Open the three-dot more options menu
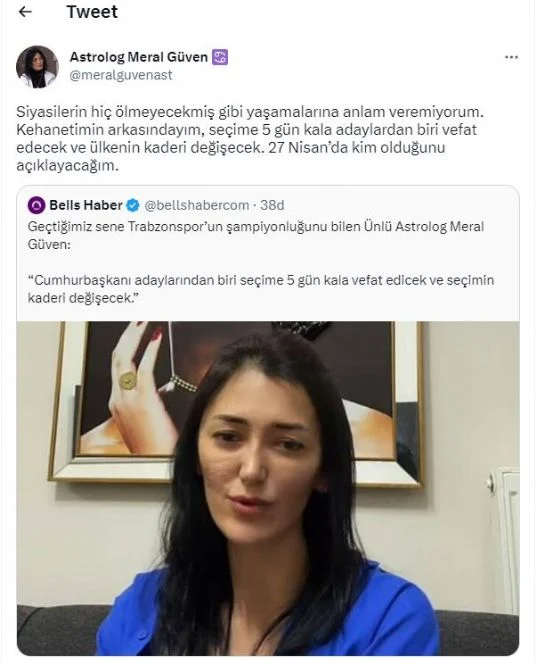 (511, 57)
